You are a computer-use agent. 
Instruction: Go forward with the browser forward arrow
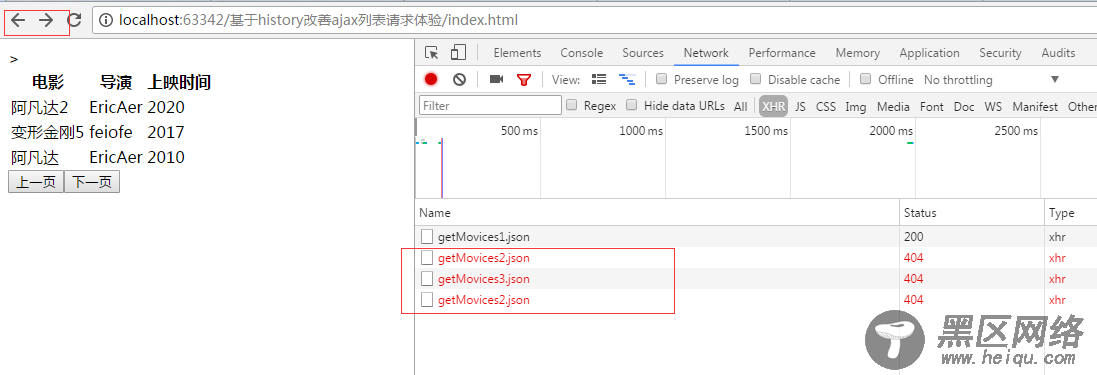pos(46,20)
